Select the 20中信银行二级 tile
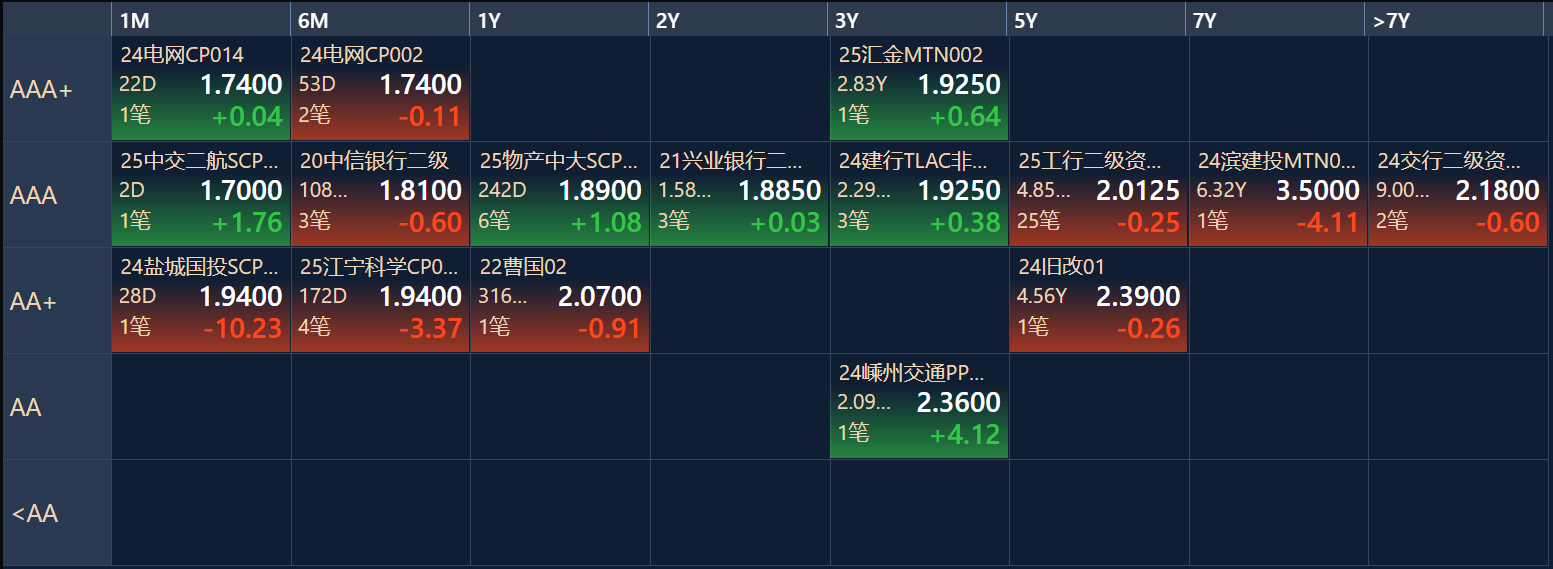1553x569 pixels. [380, 194]
